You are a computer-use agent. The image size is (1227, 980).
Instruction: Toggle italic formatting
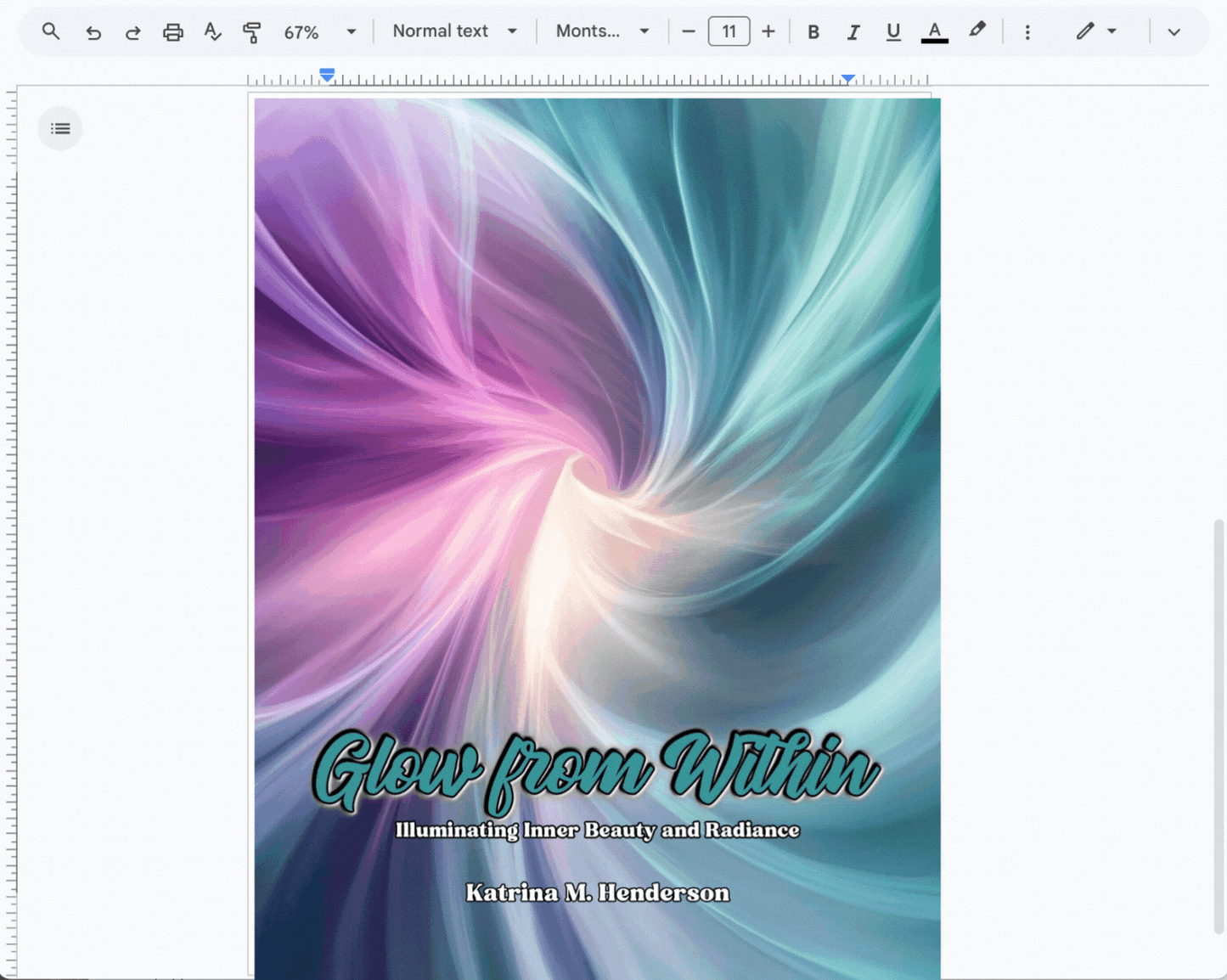pyautogui.click(x=853, y=31)
